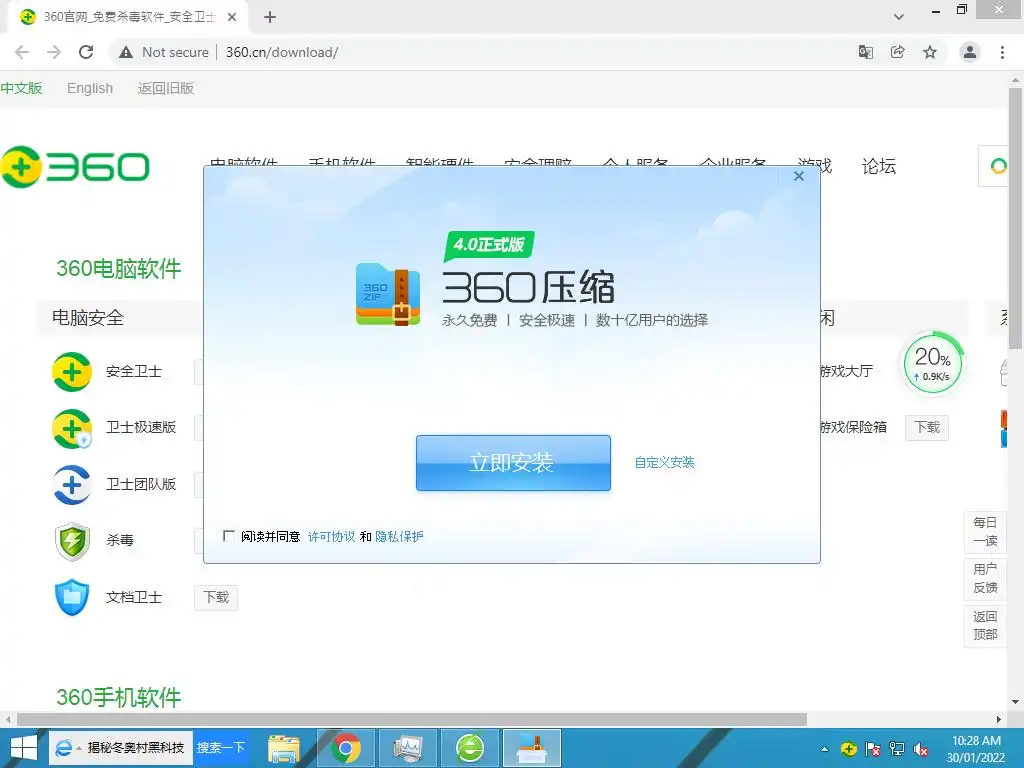Click the taskbar search box 揭秘冬奥村黑科技
The image size is (1024, 768).
[121, 748]
